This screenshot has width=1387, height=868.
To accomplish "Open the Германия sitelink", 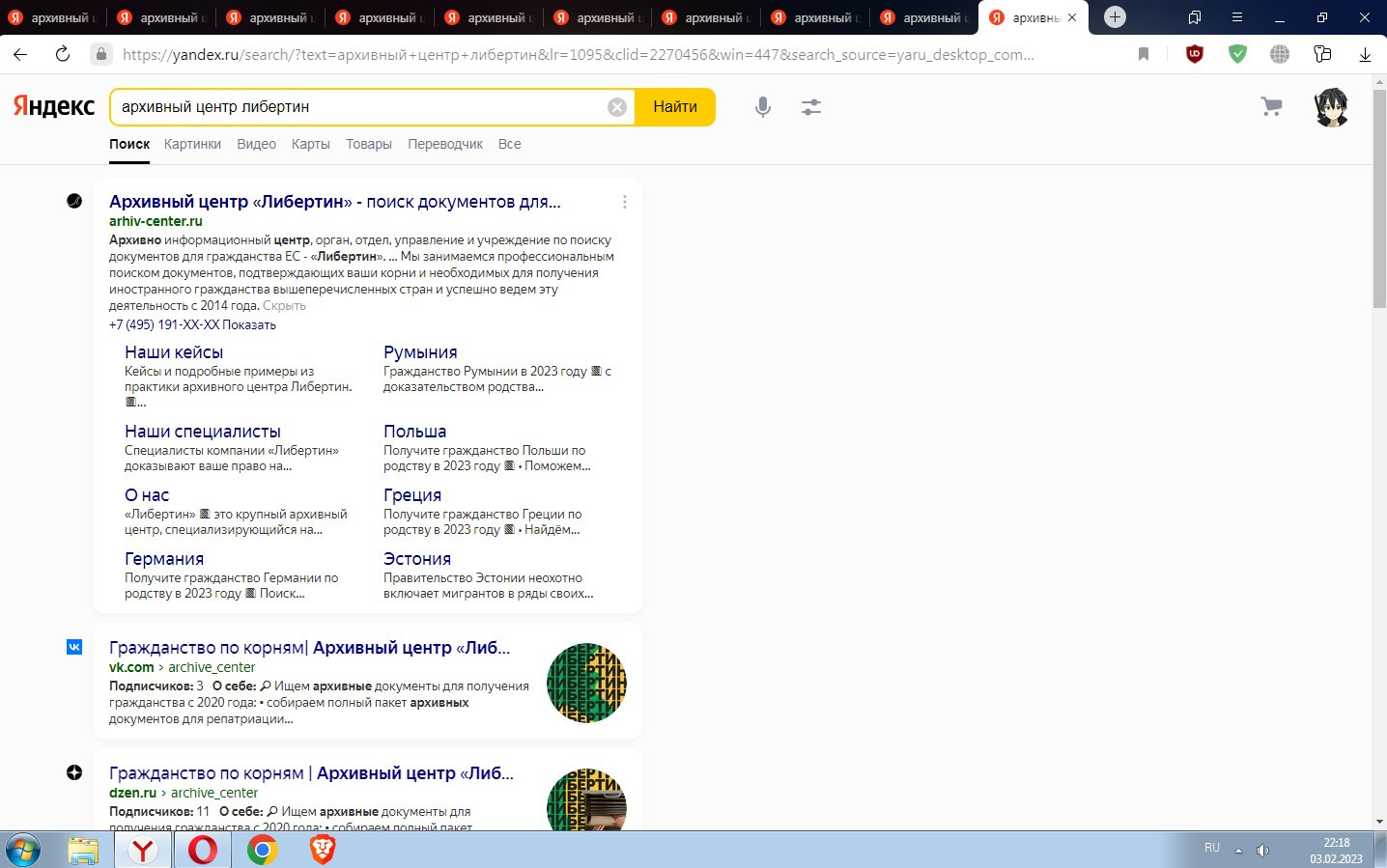I will pyautogui.click(x=164, y=559).
